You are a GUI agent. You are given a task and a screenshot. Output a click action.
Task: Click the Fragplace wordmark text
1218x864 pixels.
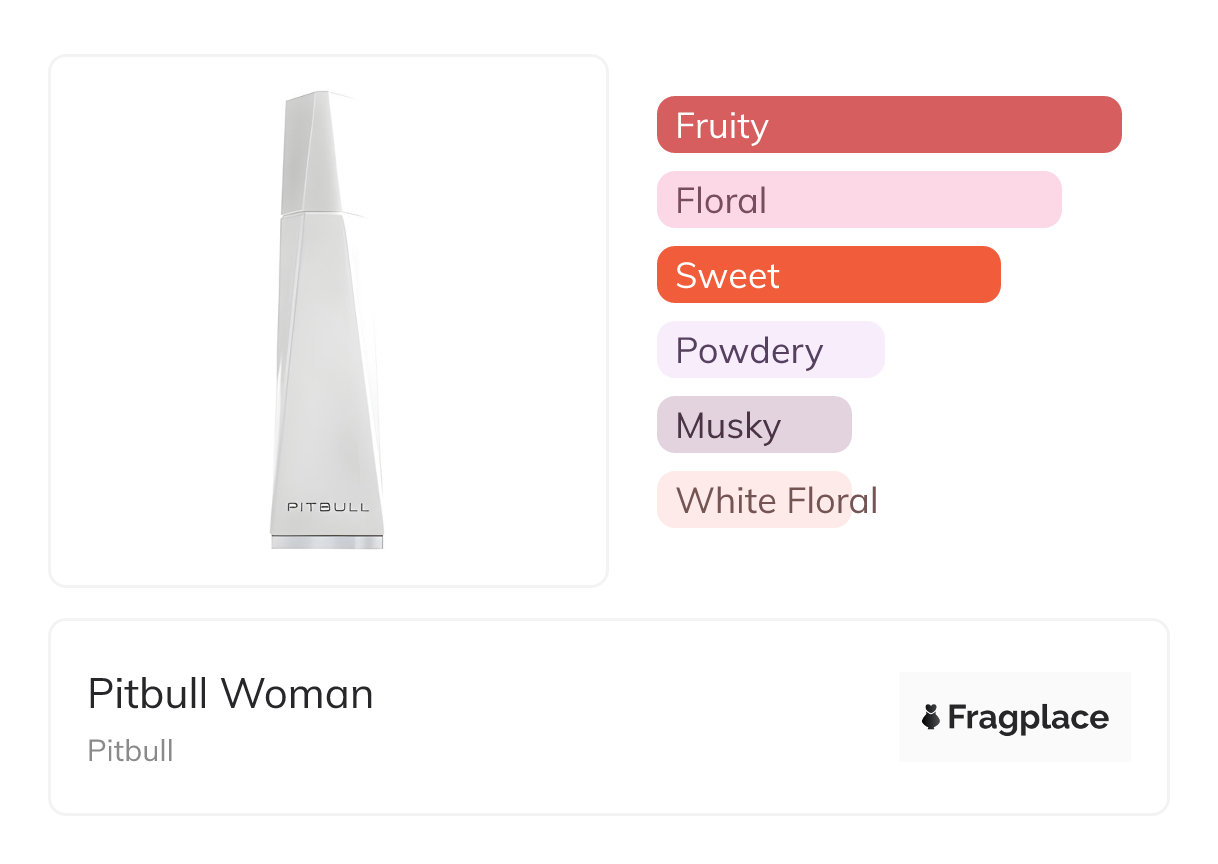point(1028,717)
